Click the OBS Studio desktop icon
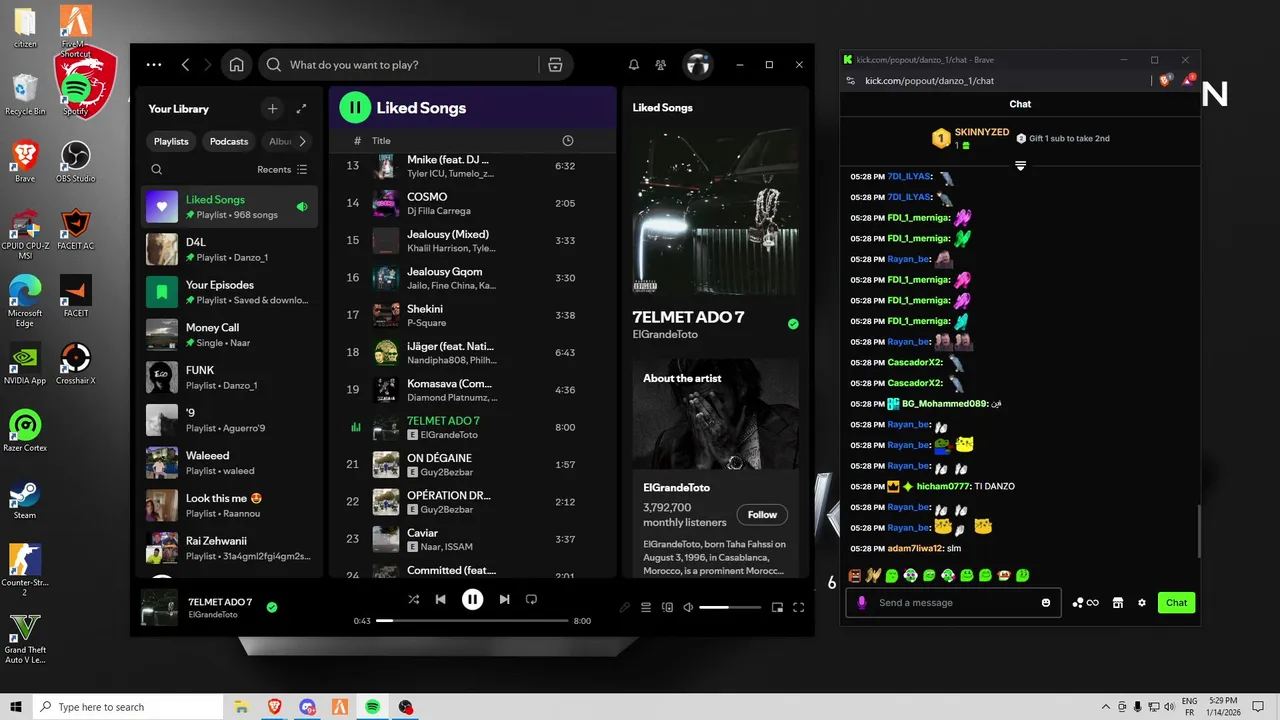The height and width of the screenshot is (720, 1280). (x=75, y=161)
